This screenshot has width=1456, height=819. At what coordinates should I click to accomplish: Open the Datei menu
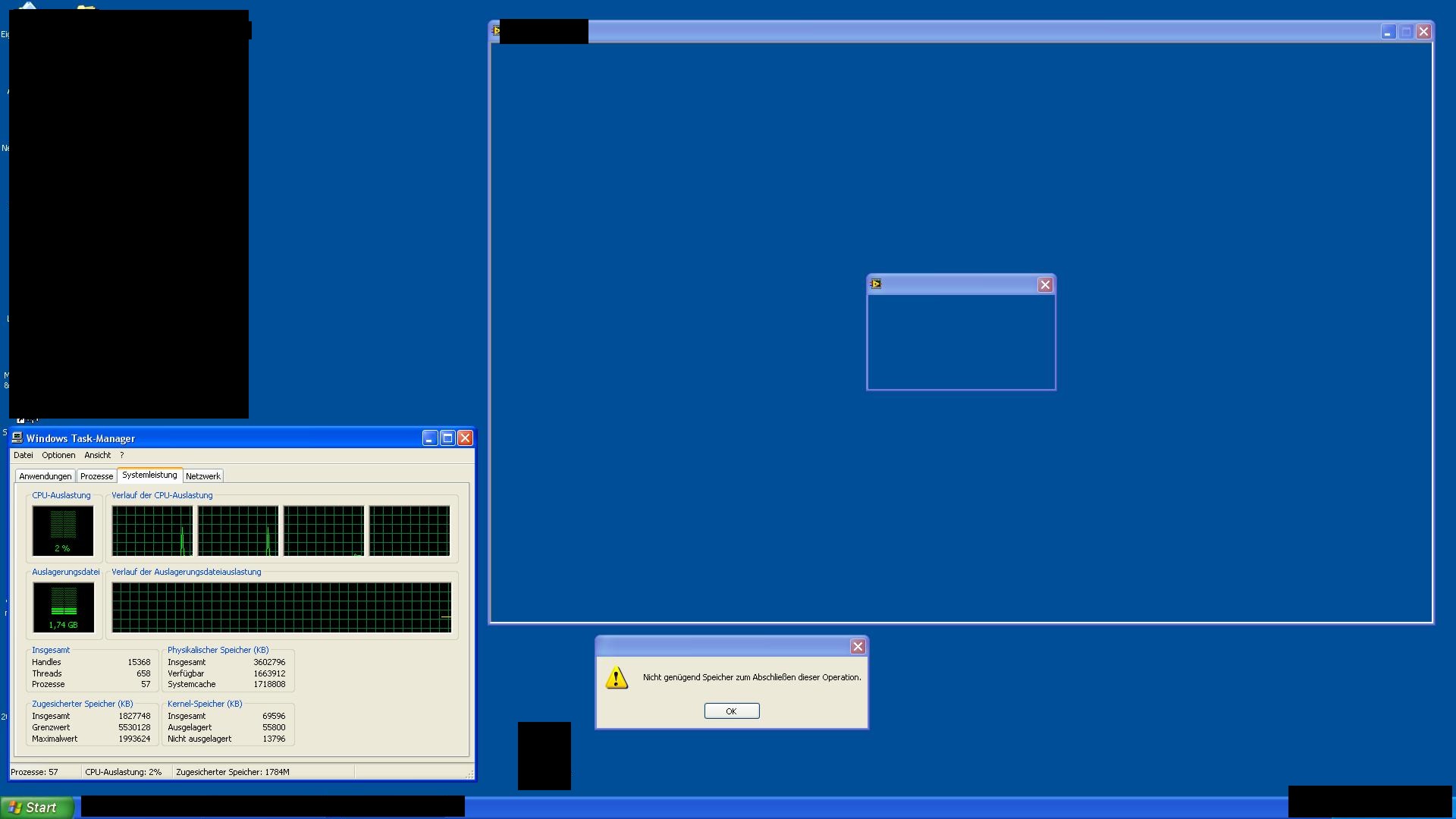pos(24,455)
